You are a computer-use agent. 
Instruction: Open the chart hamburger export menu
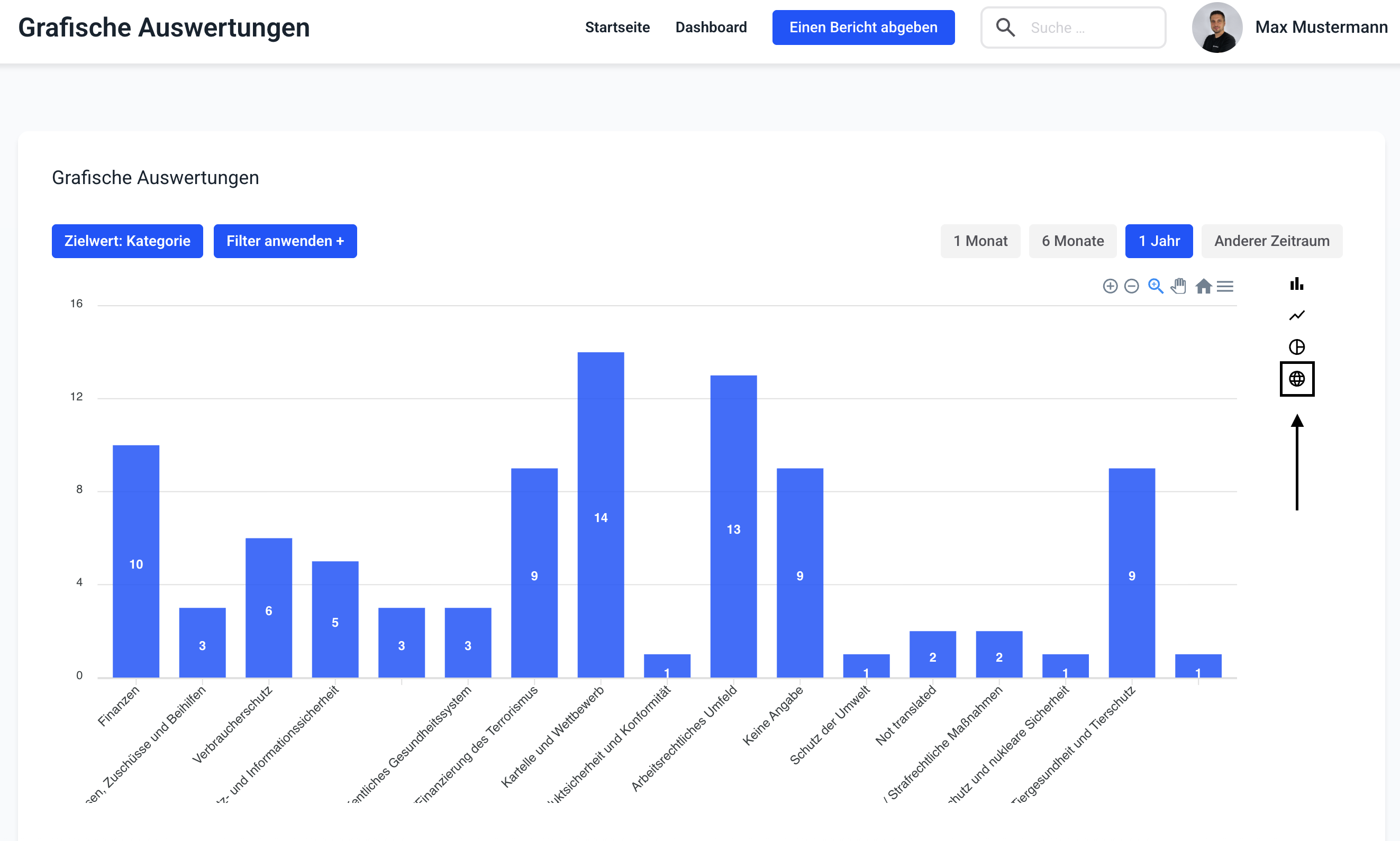[x=1225, y=286]
